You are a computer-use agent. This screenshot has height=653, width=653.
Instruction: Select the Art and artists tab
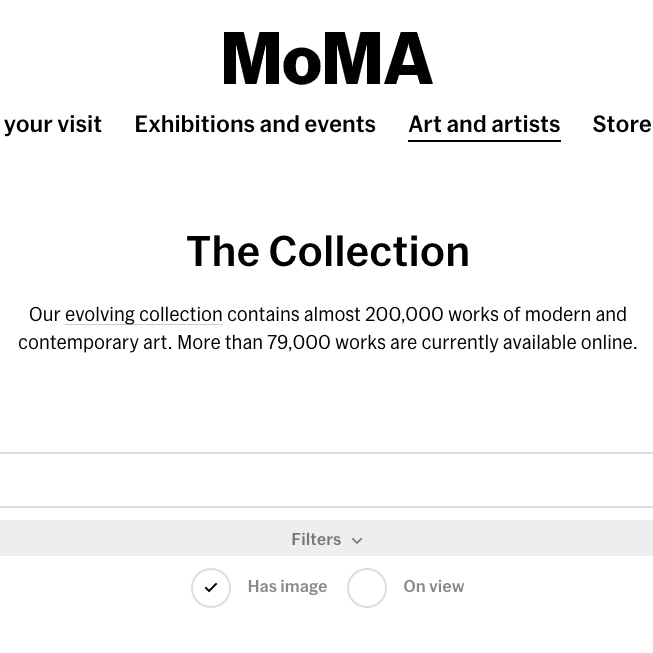[x=484, y=124]
